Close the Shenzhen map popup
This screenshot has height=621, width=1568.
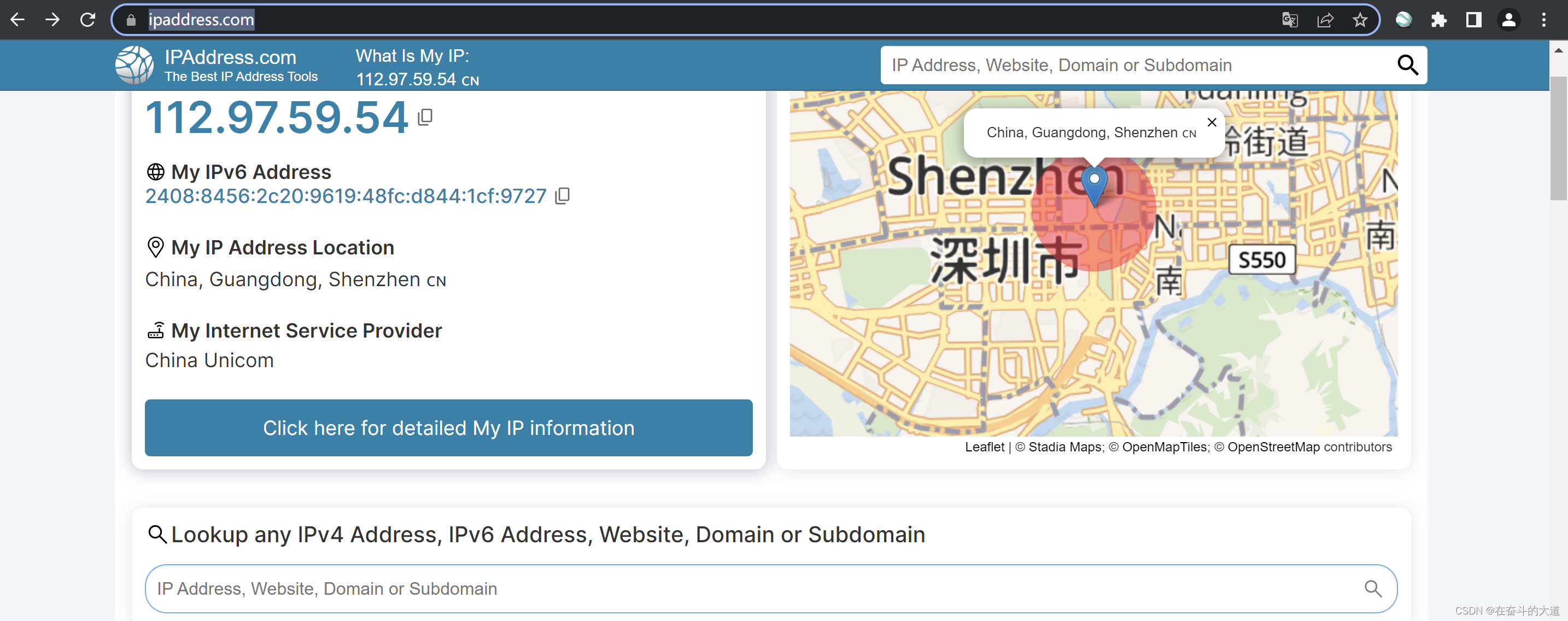(1212, 123)
